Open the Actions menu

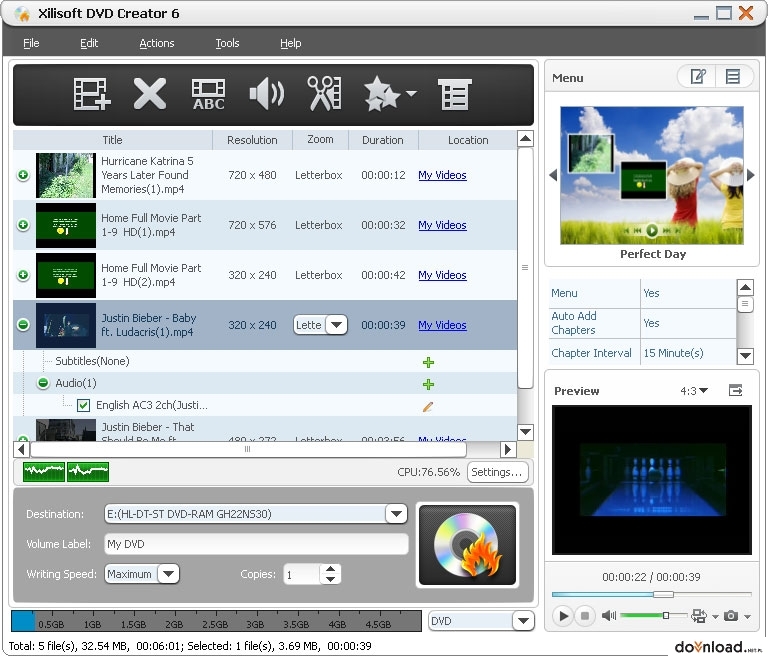coord(157,43)
